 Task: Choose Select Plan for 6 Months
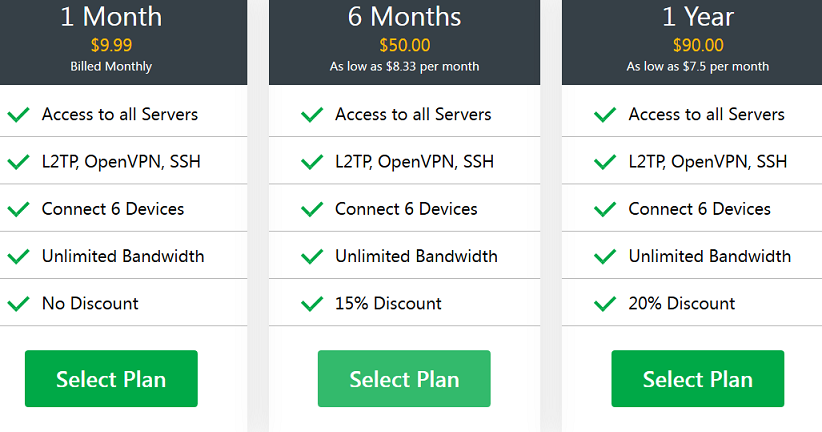click(404, 379)
